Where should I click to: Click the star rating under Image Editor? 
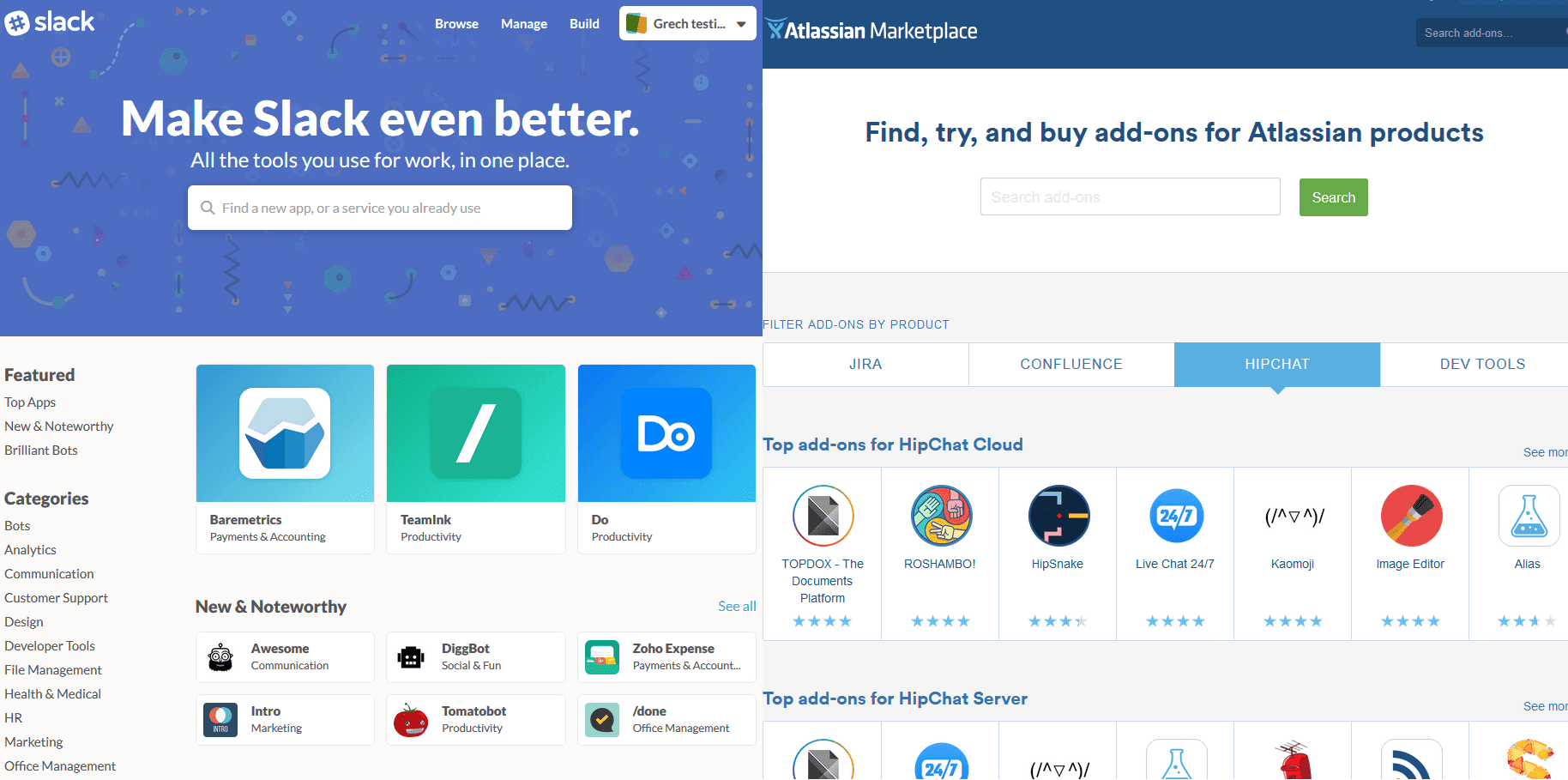point(1410,621)
